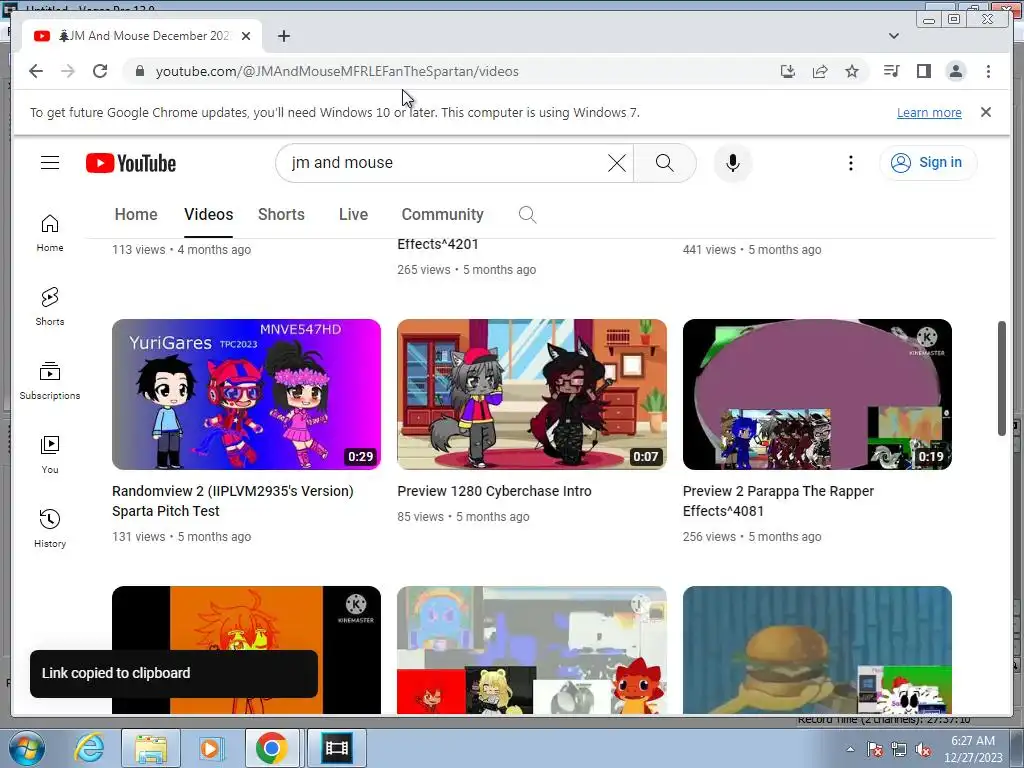Open the Community tab

[442, 214]
